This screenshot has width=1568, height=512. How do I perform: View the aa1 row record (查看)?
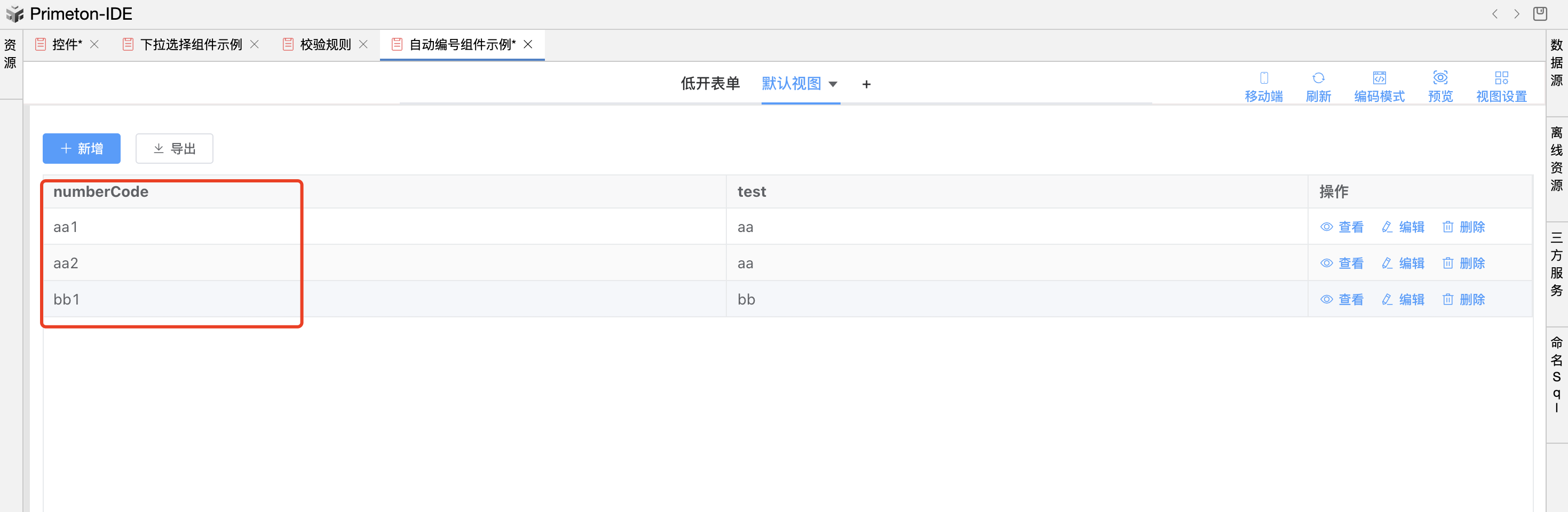tap(1342, 227)
